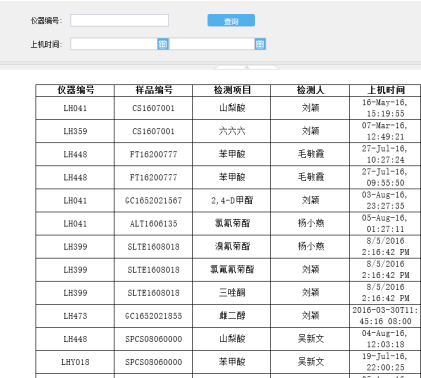Select the 19-Jul-16, 22:00:25 time cell

[385, 362]
